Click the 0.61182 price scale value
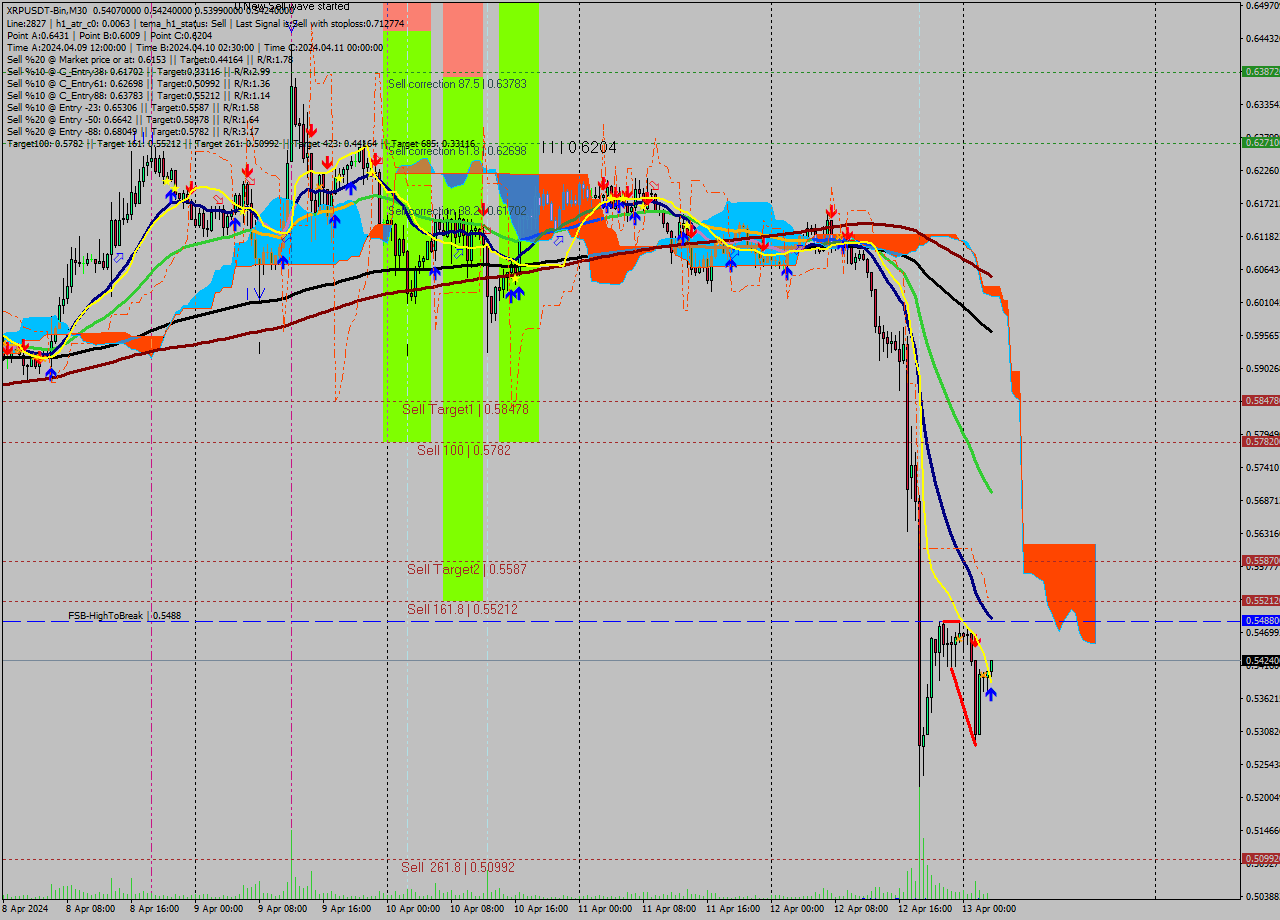1280x920 pixels. click(x=1263, y=236)
